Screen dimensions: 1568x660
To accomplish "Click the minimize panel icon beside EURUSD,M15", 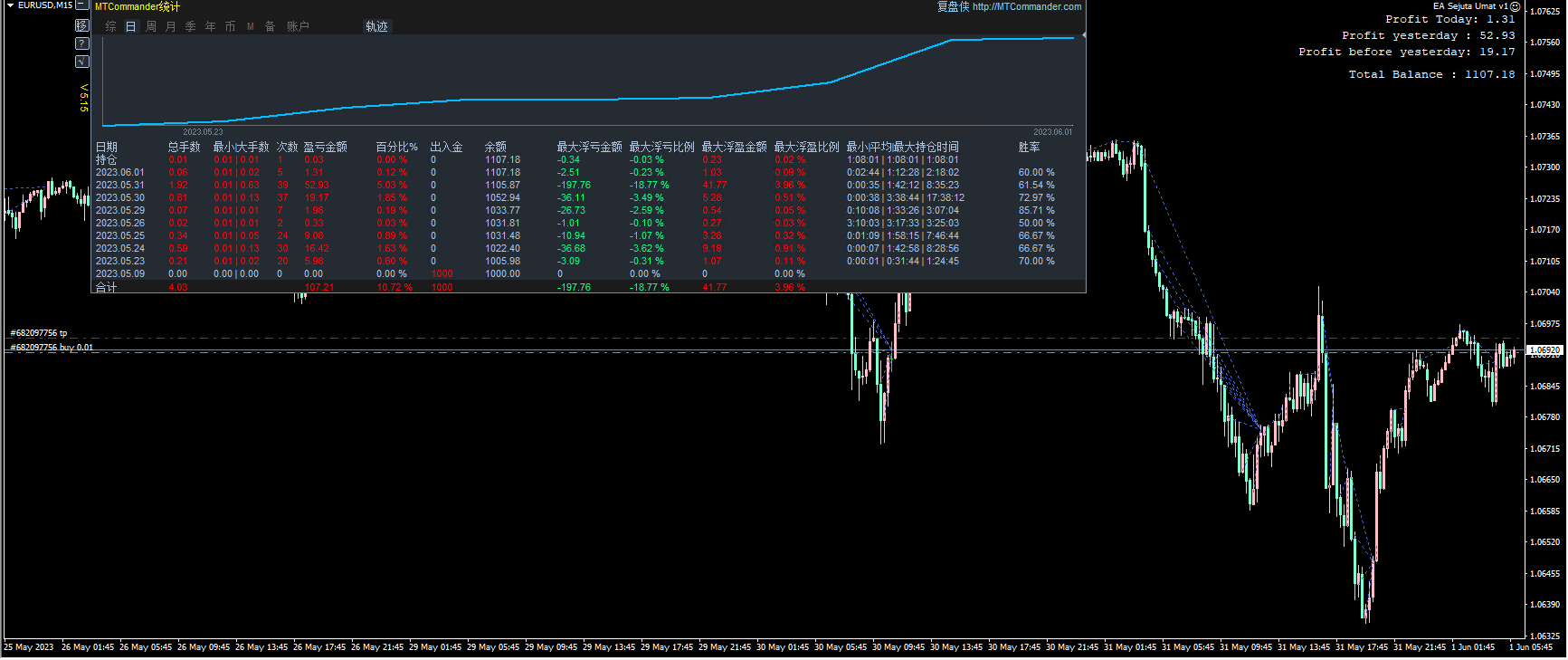I will pyautogui.click(x=81, y=5).
